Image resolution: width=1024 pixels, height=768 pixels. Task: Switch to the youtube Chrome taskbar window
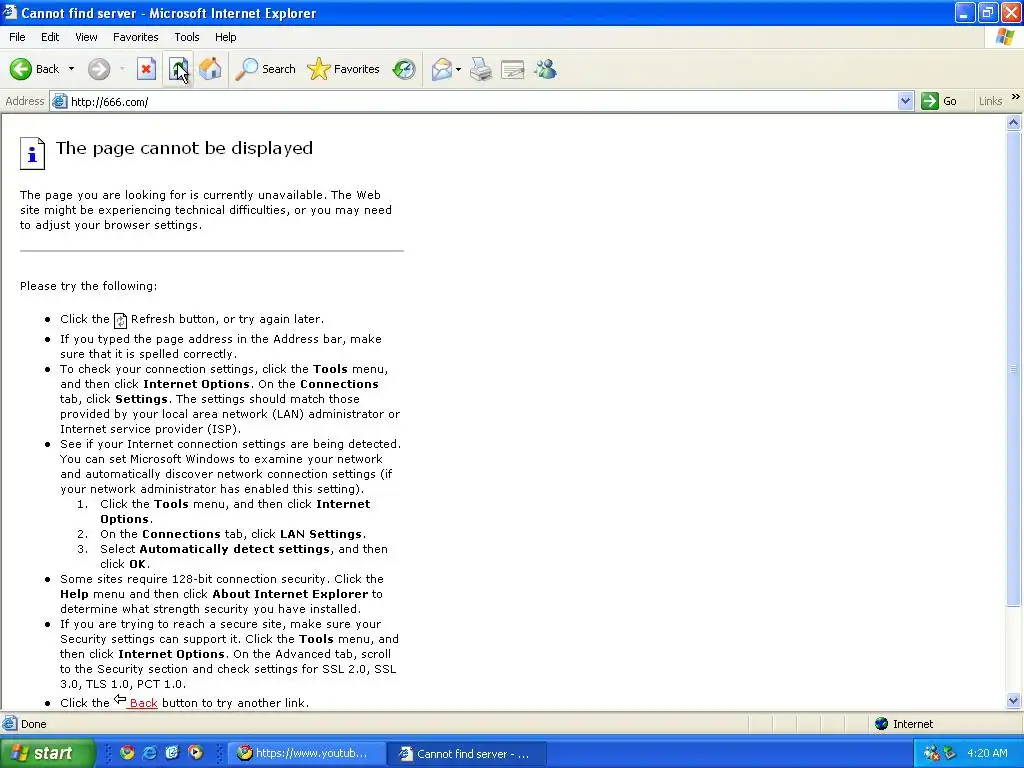305,753
